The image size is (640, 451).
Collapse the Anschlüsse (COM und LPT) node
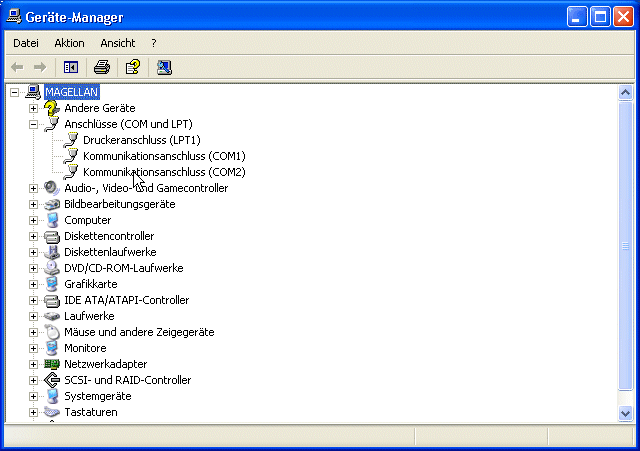[33, 124]
